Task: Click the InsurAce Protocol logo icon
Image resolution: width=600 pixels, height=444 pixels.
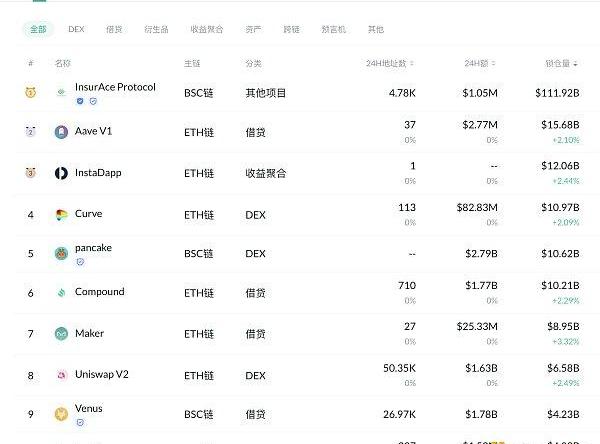Action: coord(61,92)
